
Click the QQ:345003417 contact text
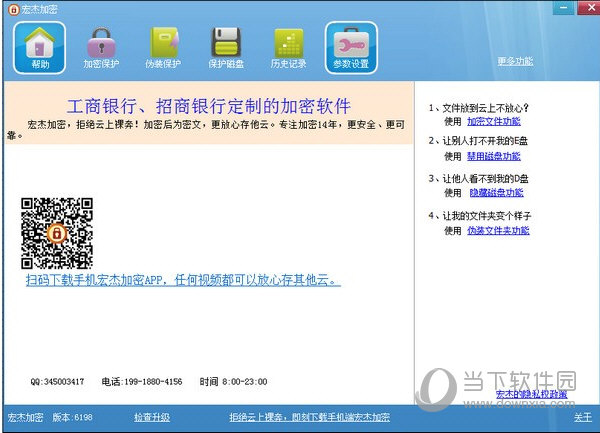57,381
